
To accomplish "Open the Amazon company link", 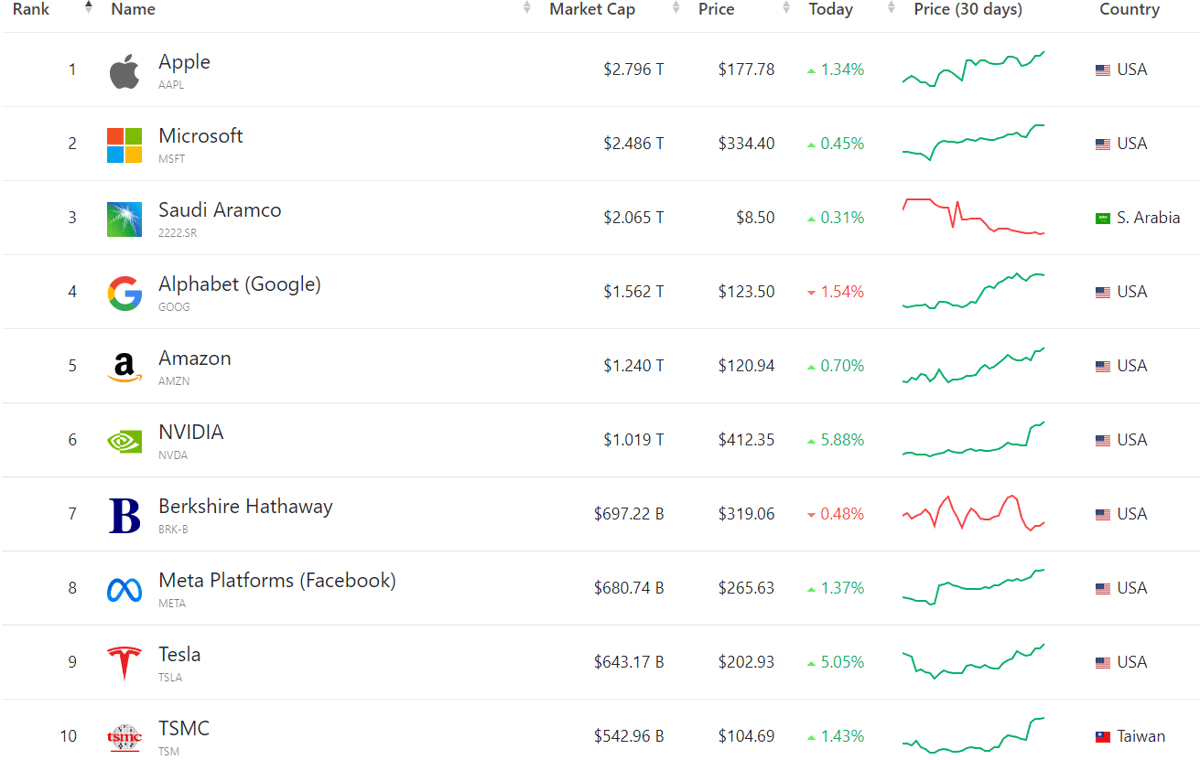I will 195,358.
